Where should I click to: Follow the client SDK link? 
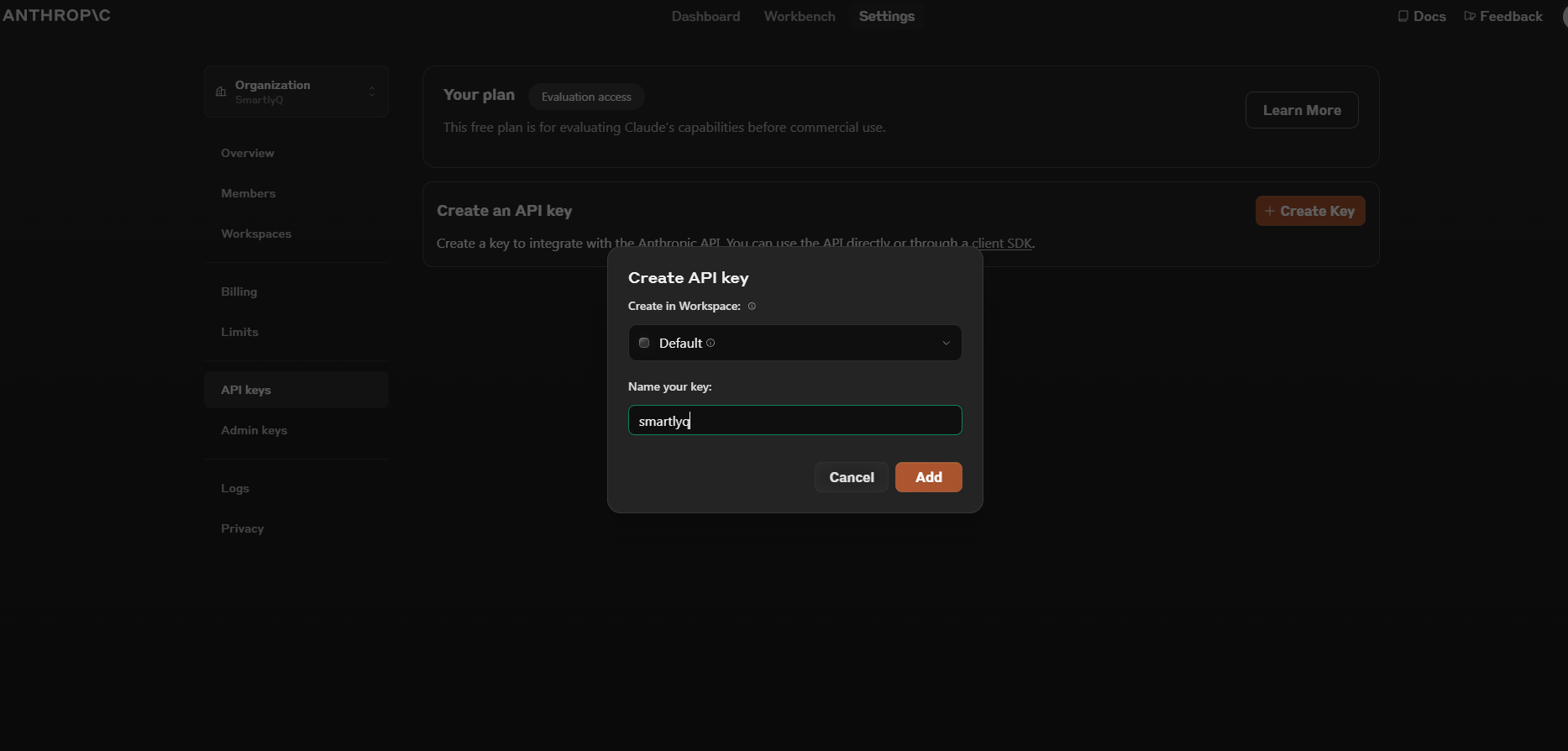pos(1002,243)
